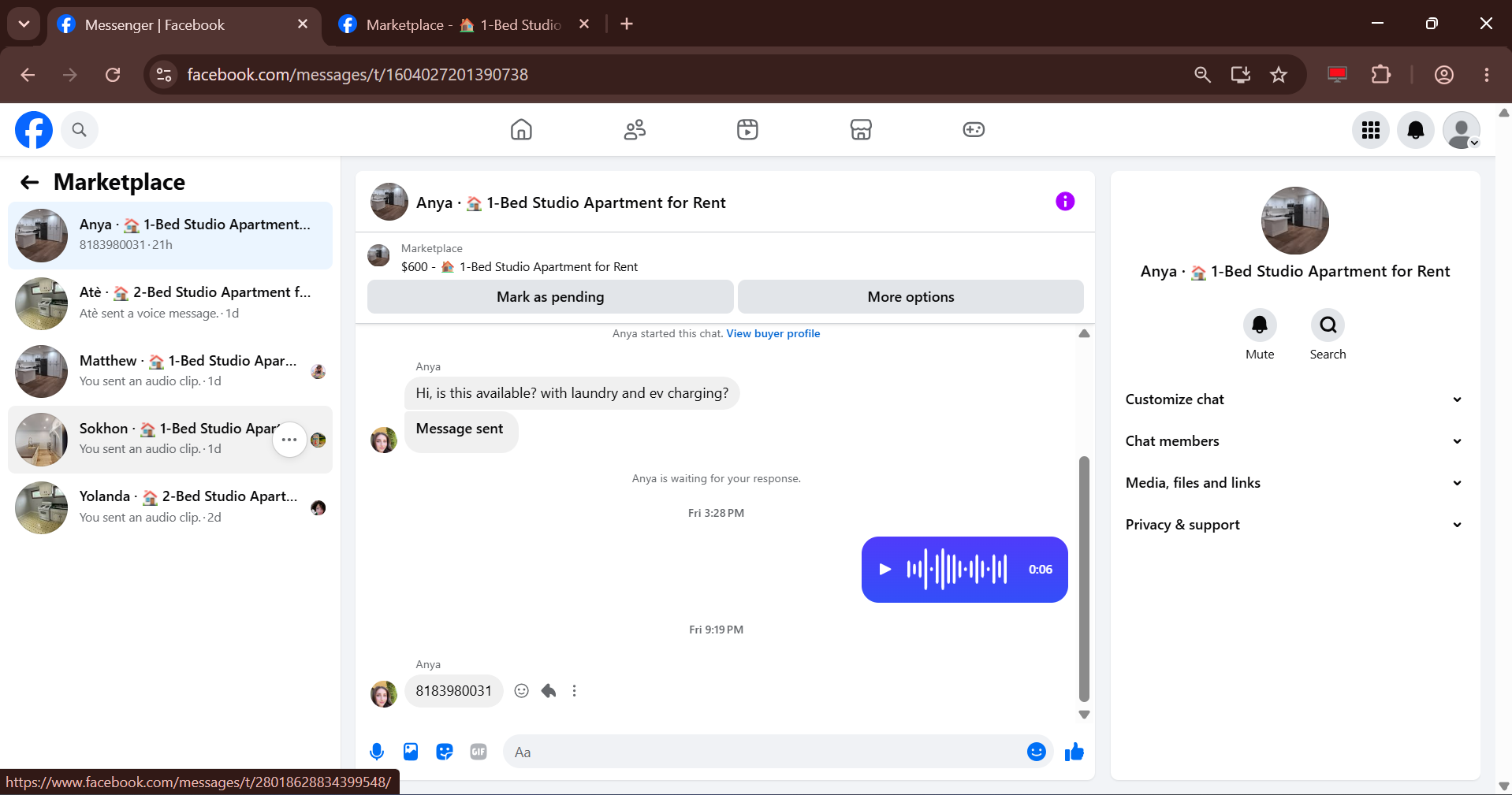Click the browser zoom magnifier icon
This screenshot has height=795, width=1512.
[x=1202, y=75]
